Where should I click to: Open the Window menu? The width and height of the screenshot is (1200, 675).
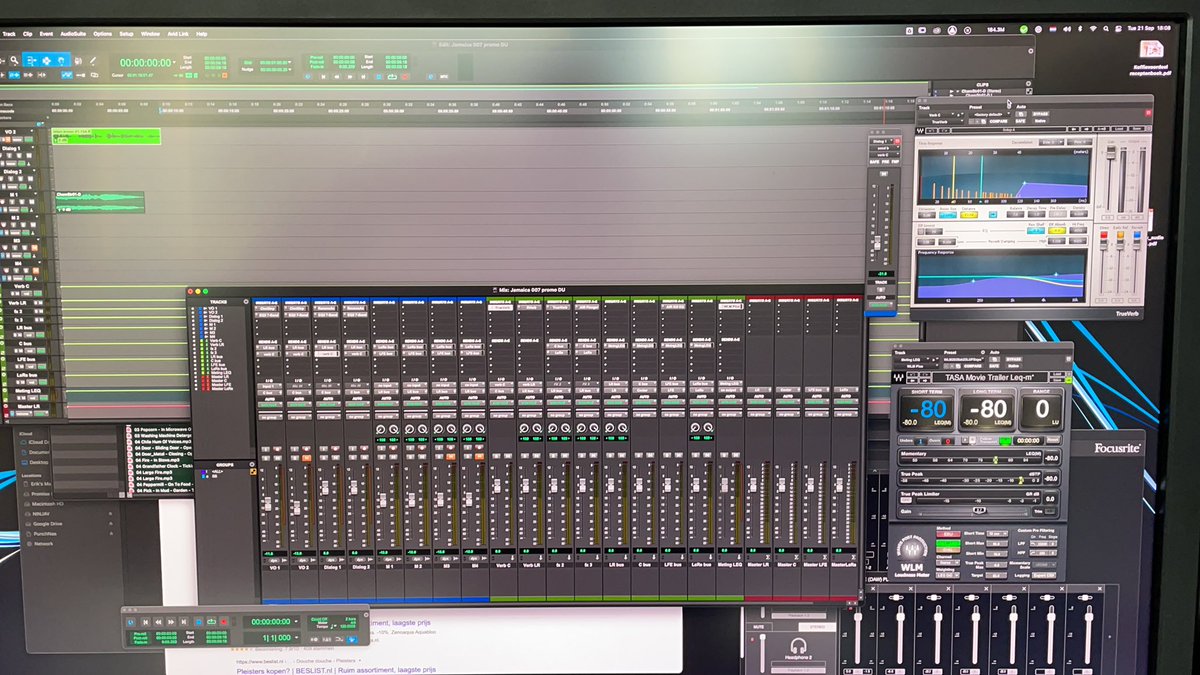coord(150,34)
